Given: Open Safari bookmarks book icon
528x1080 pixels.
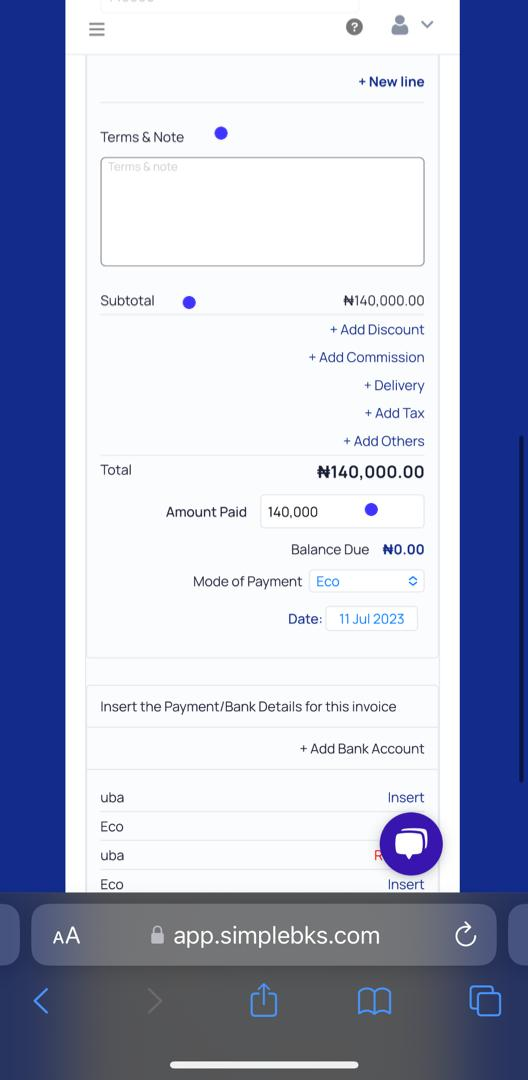Looking at the screenshot, I should pyautogui.click(x=374, y=1001).
